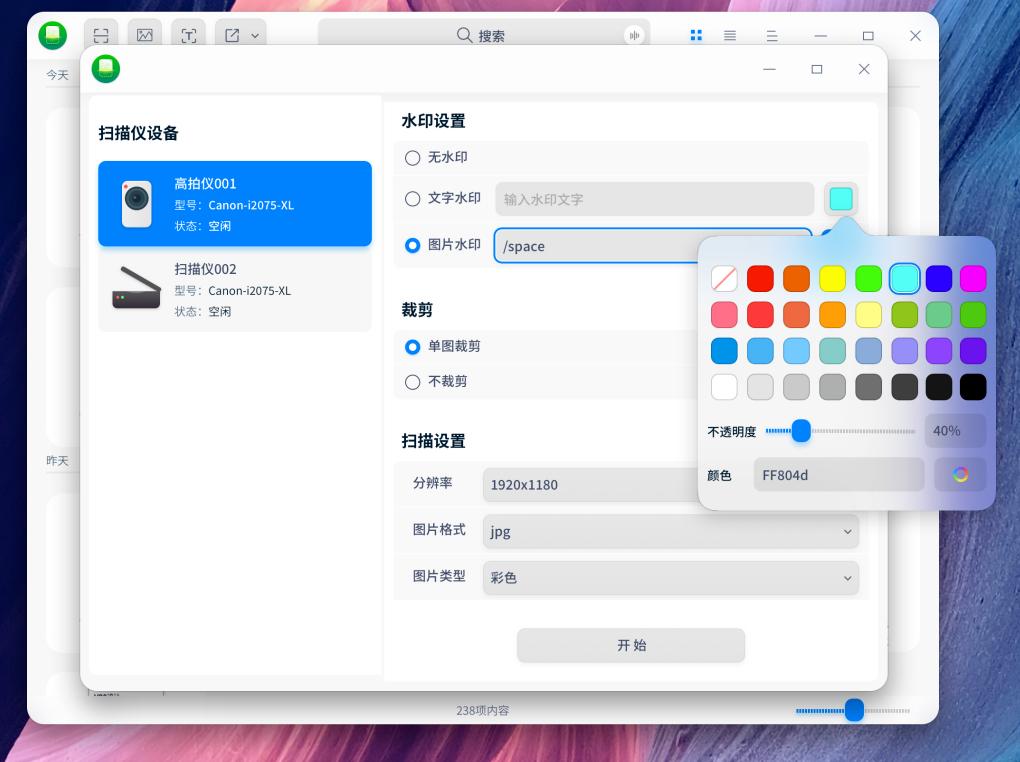Viewport: 1020px width, 762px height.
Task: Select the 不裁剪 crop option
Action: click(411, 381)
